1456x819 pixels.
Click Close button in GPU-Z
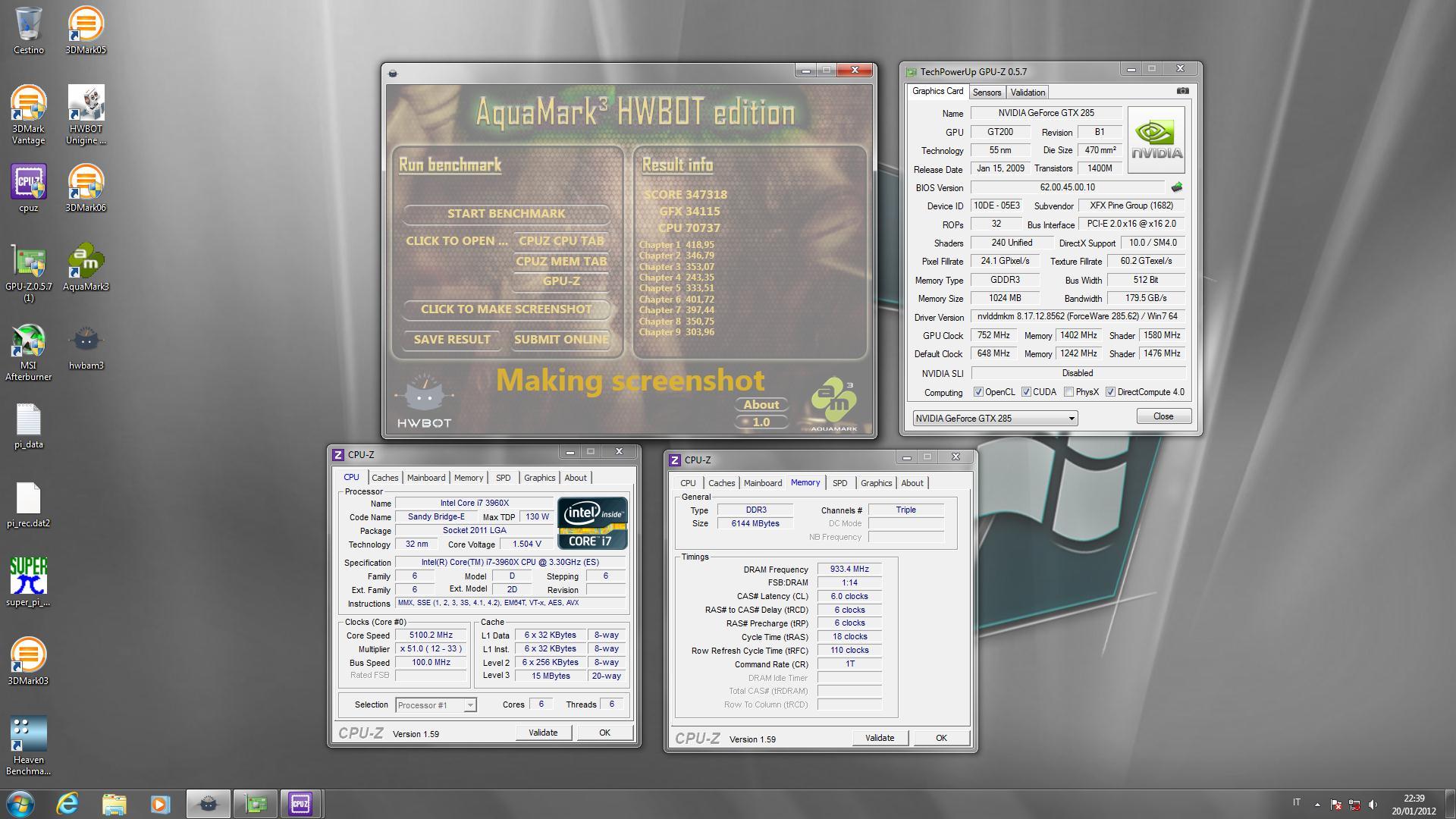[x=1163, y=416]
